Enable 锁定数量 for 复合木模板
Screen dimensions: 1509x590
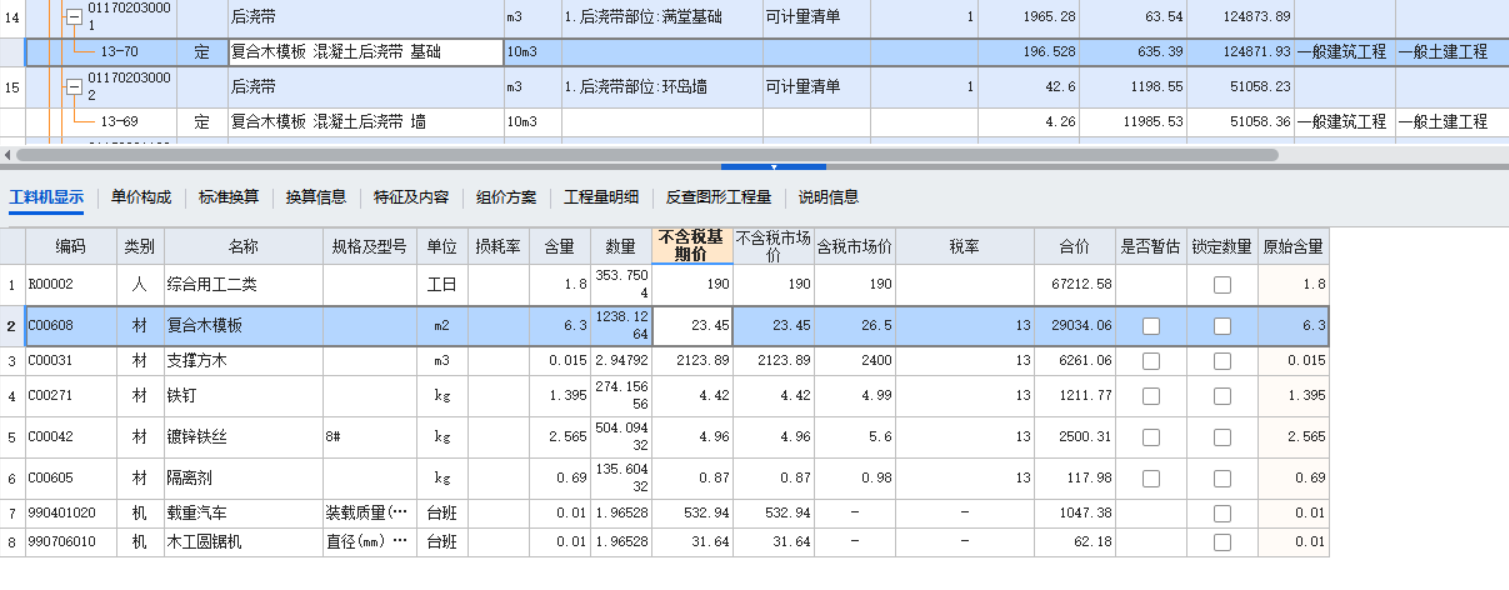point(1222,326)
